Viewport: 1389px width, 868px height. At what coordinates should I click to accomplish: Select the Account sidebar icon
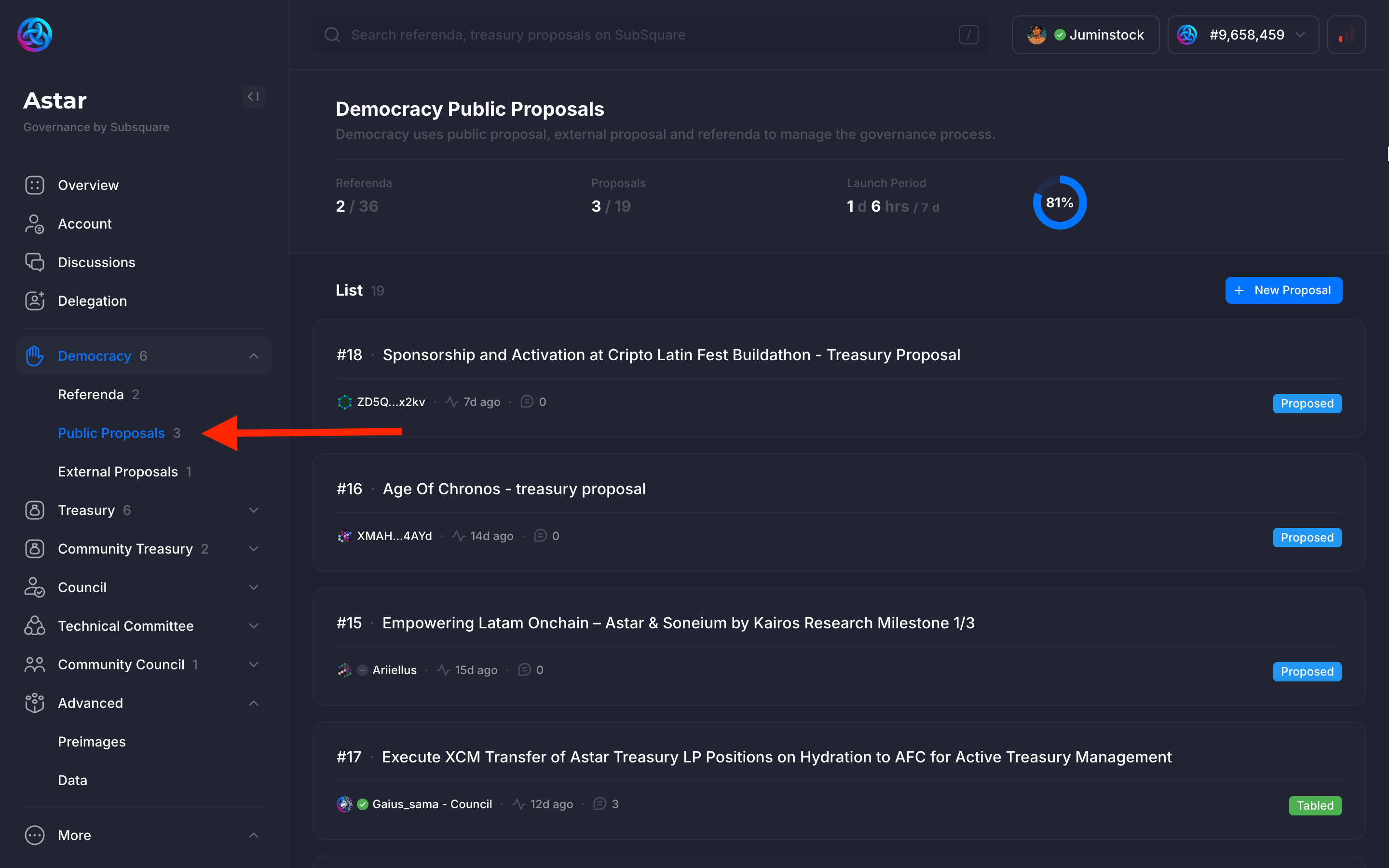pos(34,224)
